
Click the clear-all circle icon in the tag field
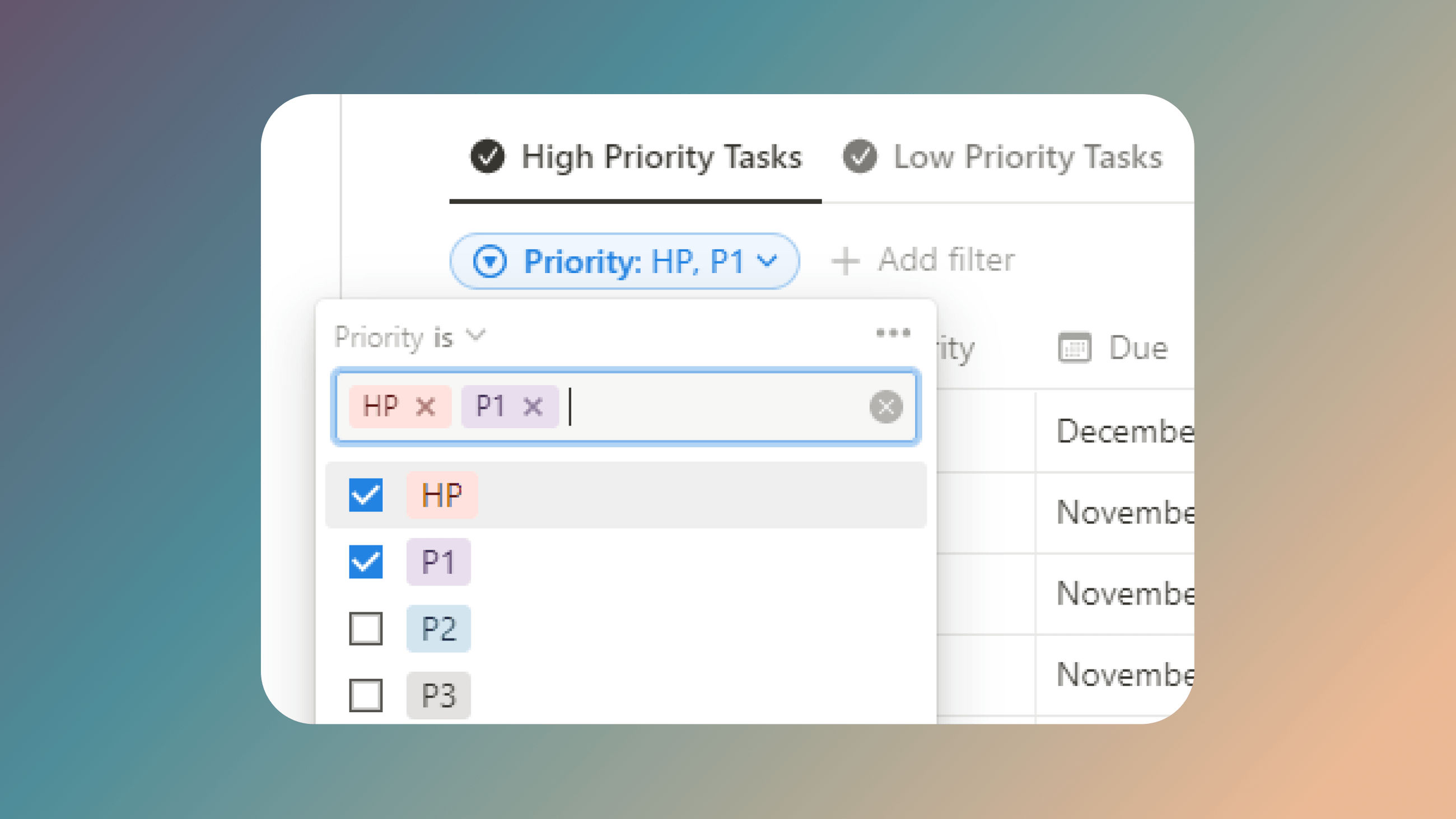886,406
